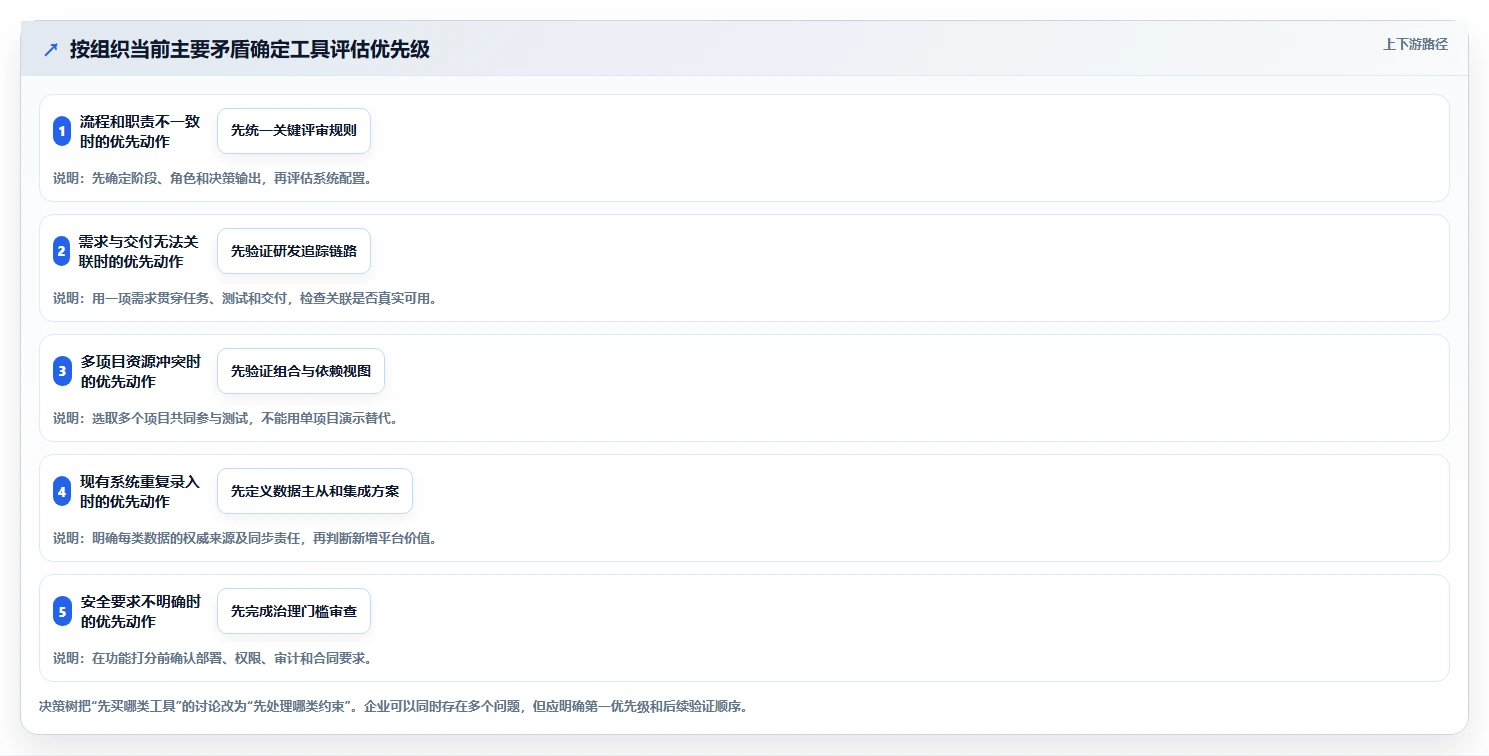
Task: Click the 先验证研发追踪链路 button
Action: pyautogui.click(x=294, y=251)
